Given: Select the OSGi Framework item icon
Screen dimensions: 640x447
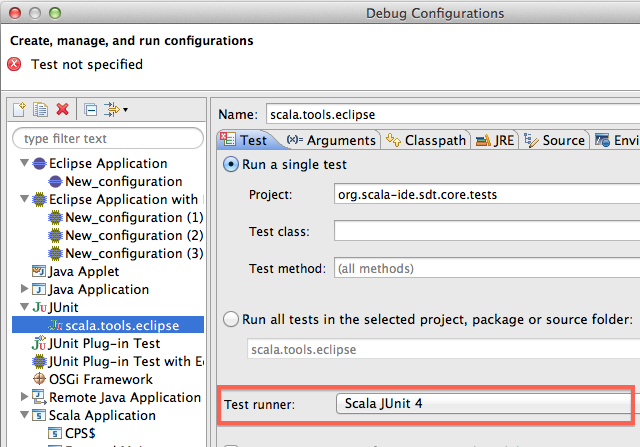Looking at the screenshot, I should (x=40, y=379).
